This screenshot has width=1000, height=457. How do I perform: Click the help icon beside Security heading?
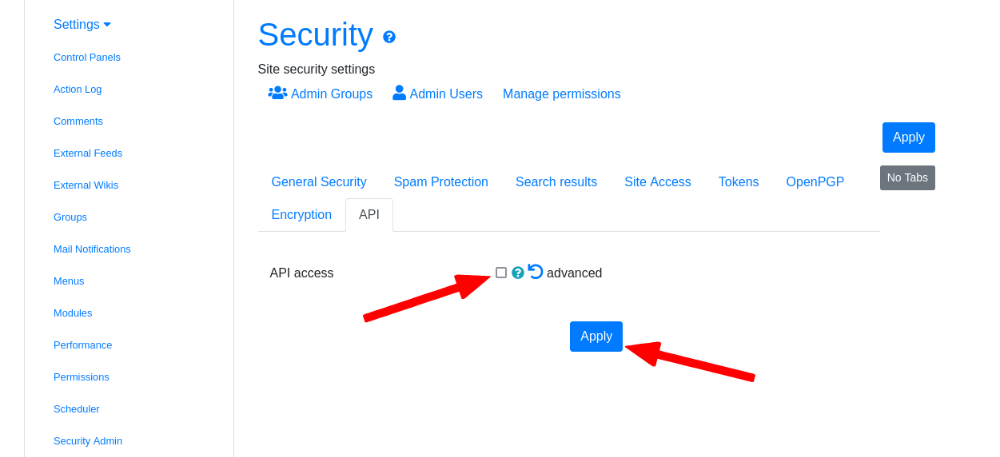click(389, 37)
